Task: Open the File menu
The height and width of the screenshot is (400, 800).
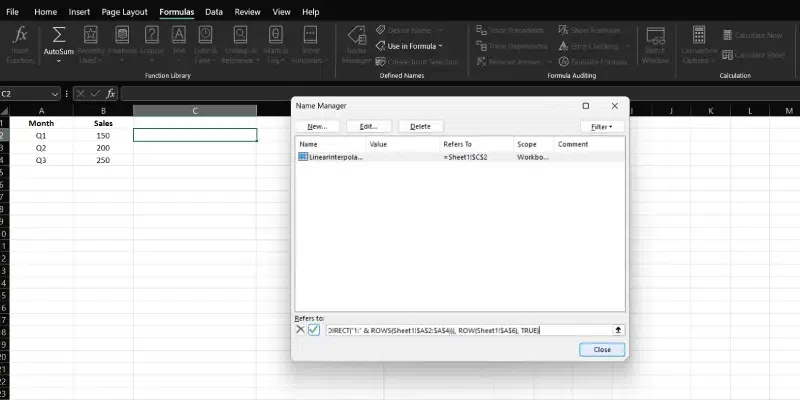Action: coord(12,12)
